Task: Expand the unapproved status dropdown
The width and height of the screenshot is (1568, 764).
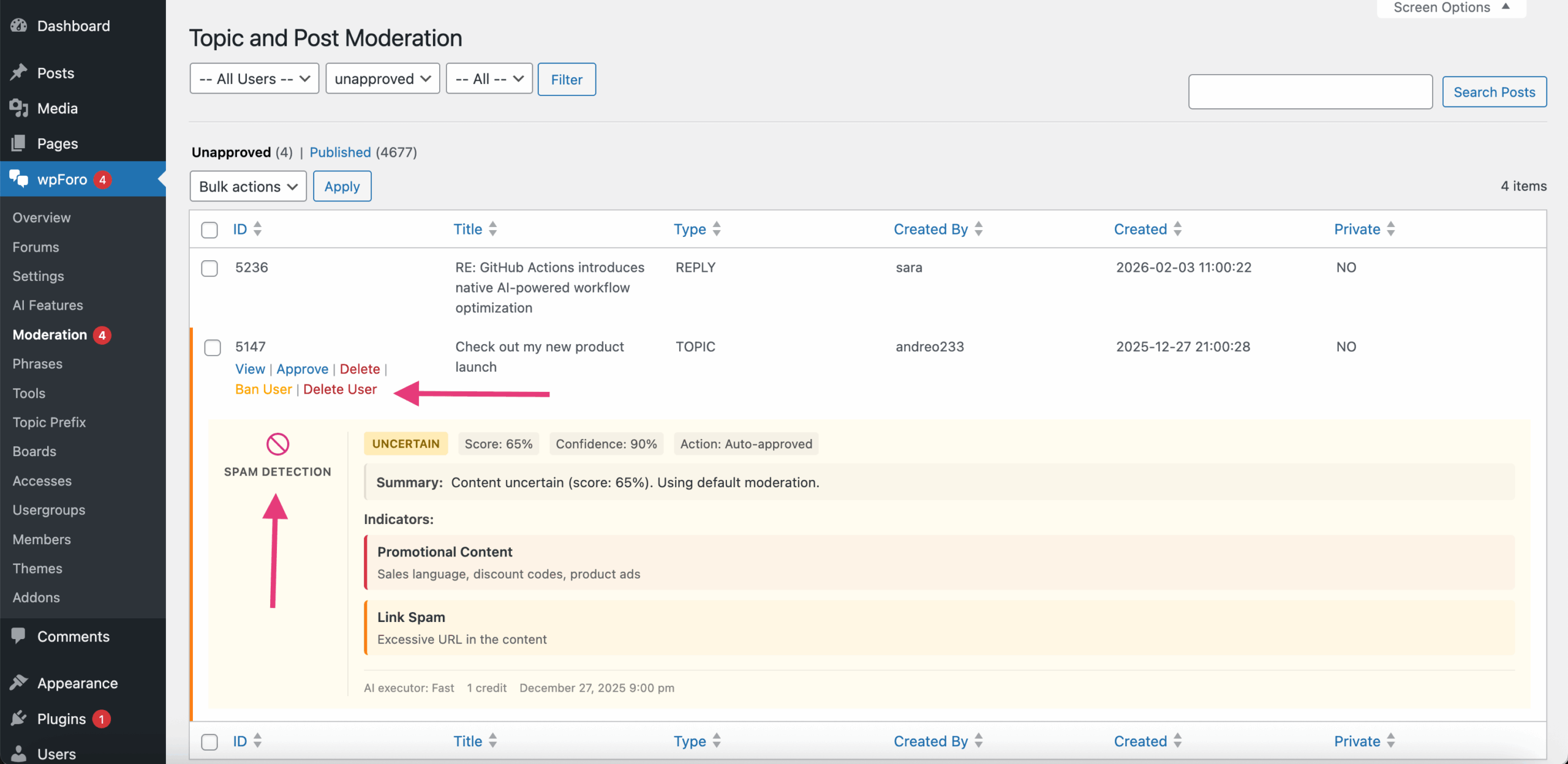Action: tap(382, 78)
